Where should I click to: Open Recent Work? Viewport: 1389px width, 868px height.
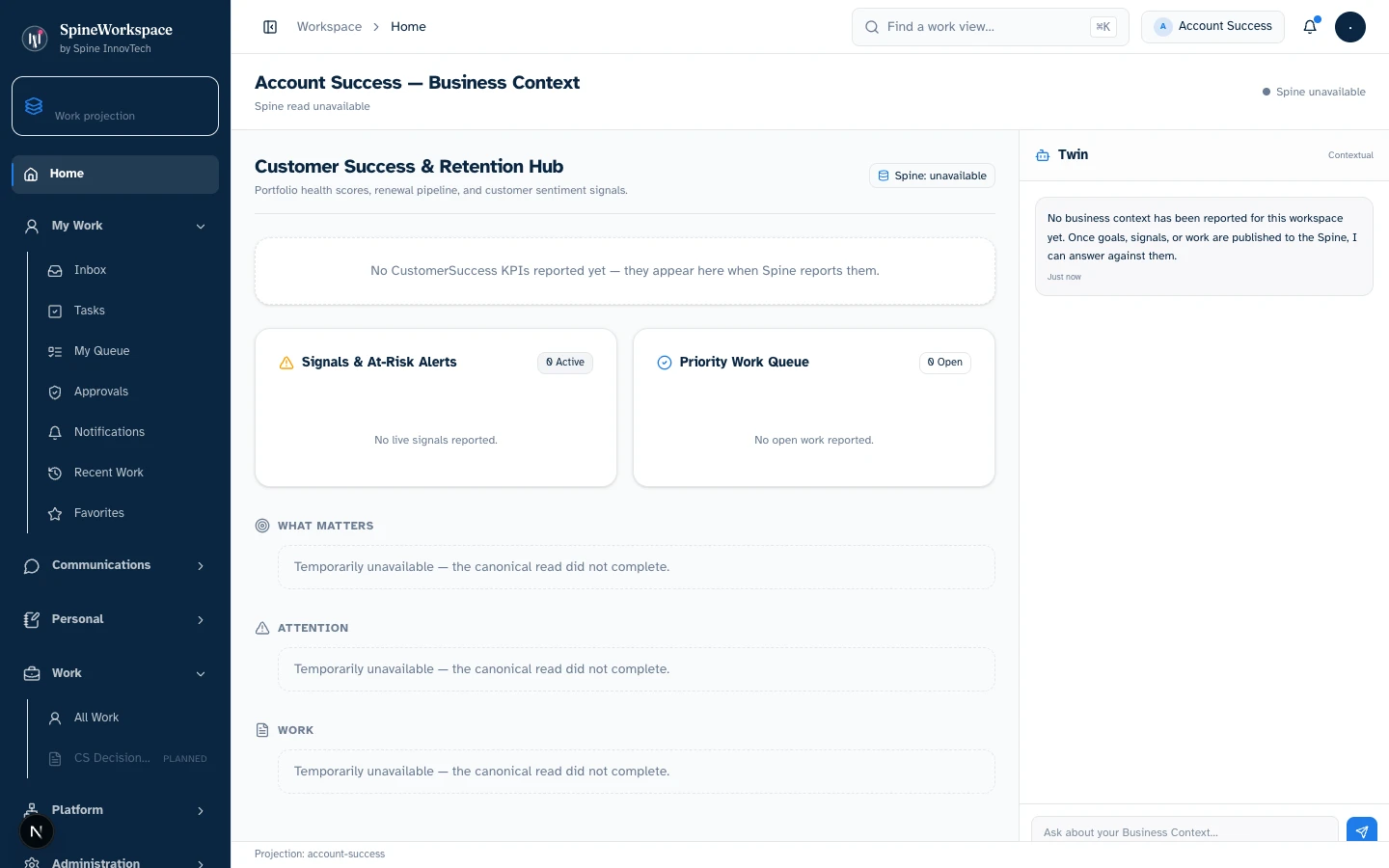coord(127,474)
